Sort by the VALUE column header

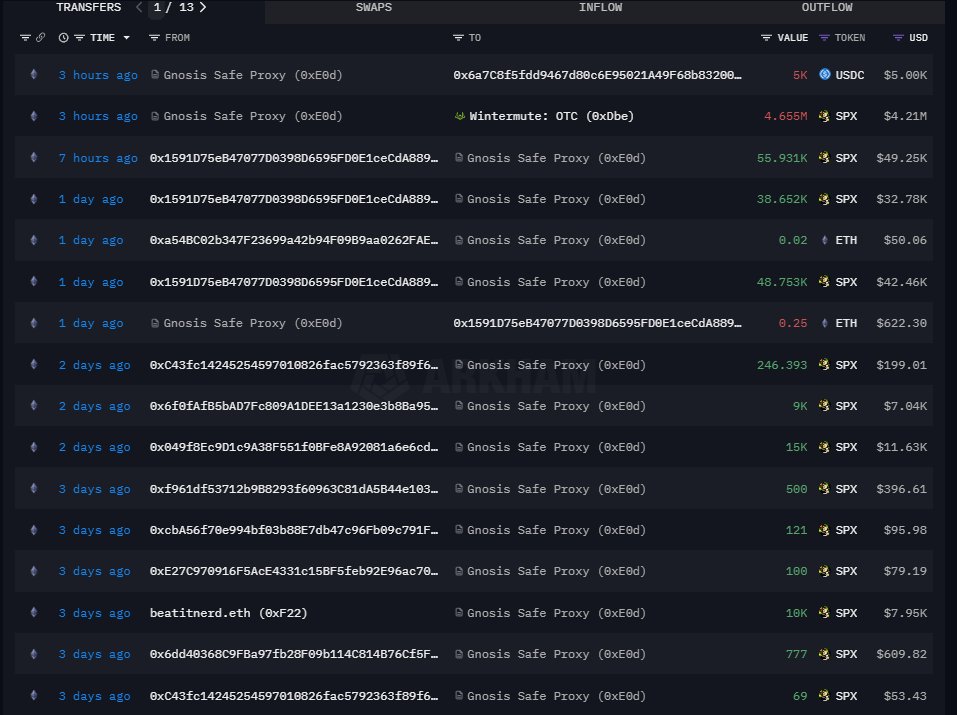[792, 38]
